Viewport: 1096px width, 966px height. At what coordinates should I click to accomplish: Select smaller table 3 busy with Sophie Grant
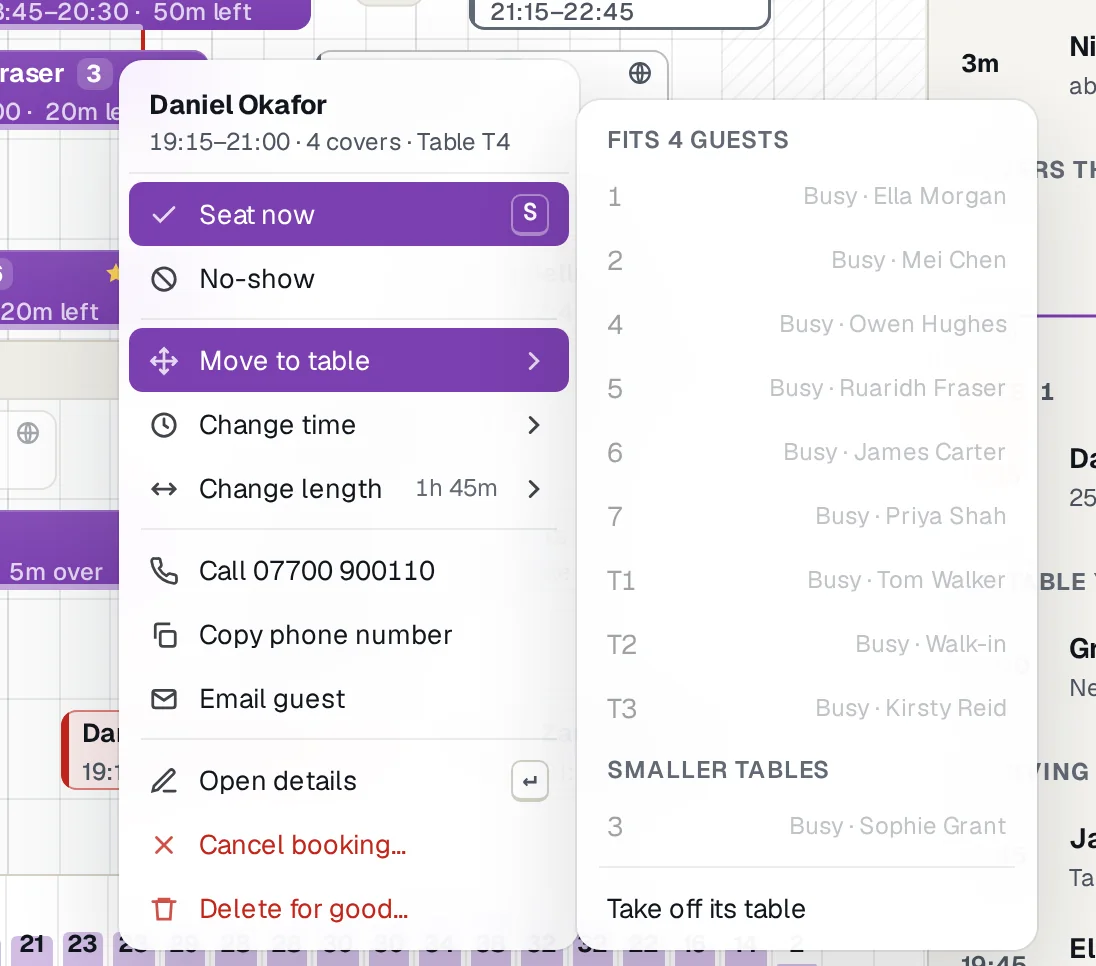coord(807,827)
